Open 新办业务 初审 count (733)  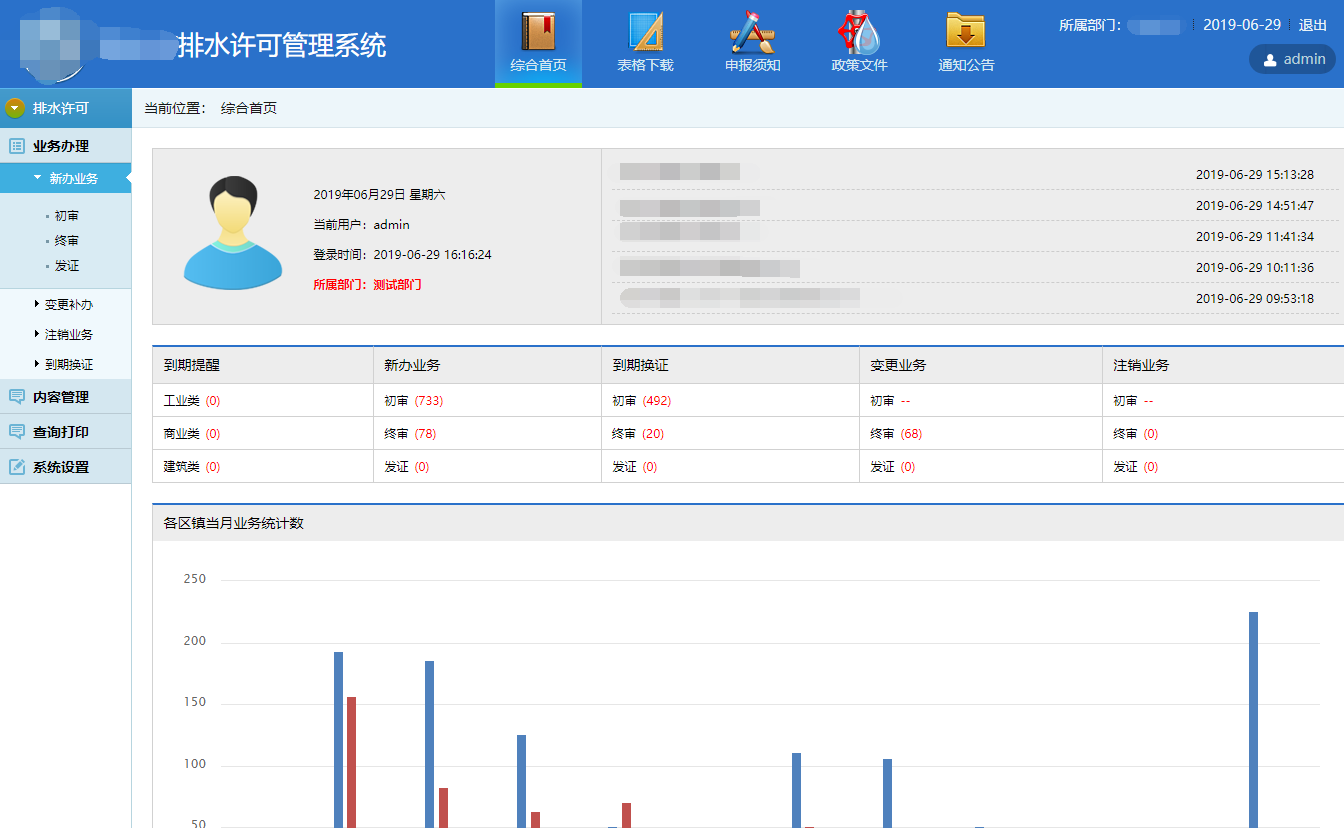428,401
